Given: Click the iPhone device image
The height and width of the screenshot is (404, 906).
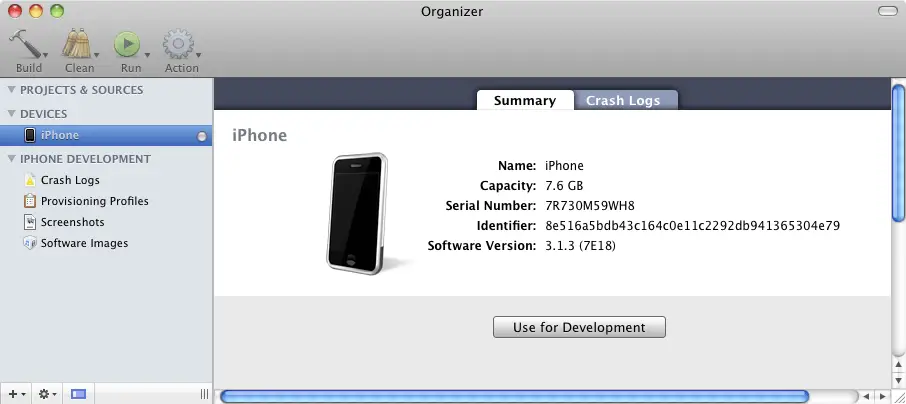Looking at the screenshot, I should (357, 214).
